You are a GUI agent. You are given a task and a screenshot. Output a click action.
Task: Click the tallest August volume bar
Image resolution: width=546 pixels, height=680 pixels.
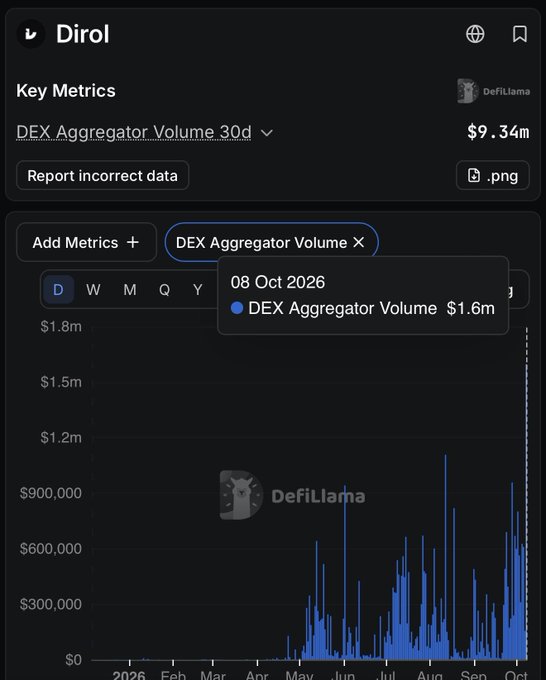coord(445,557)
